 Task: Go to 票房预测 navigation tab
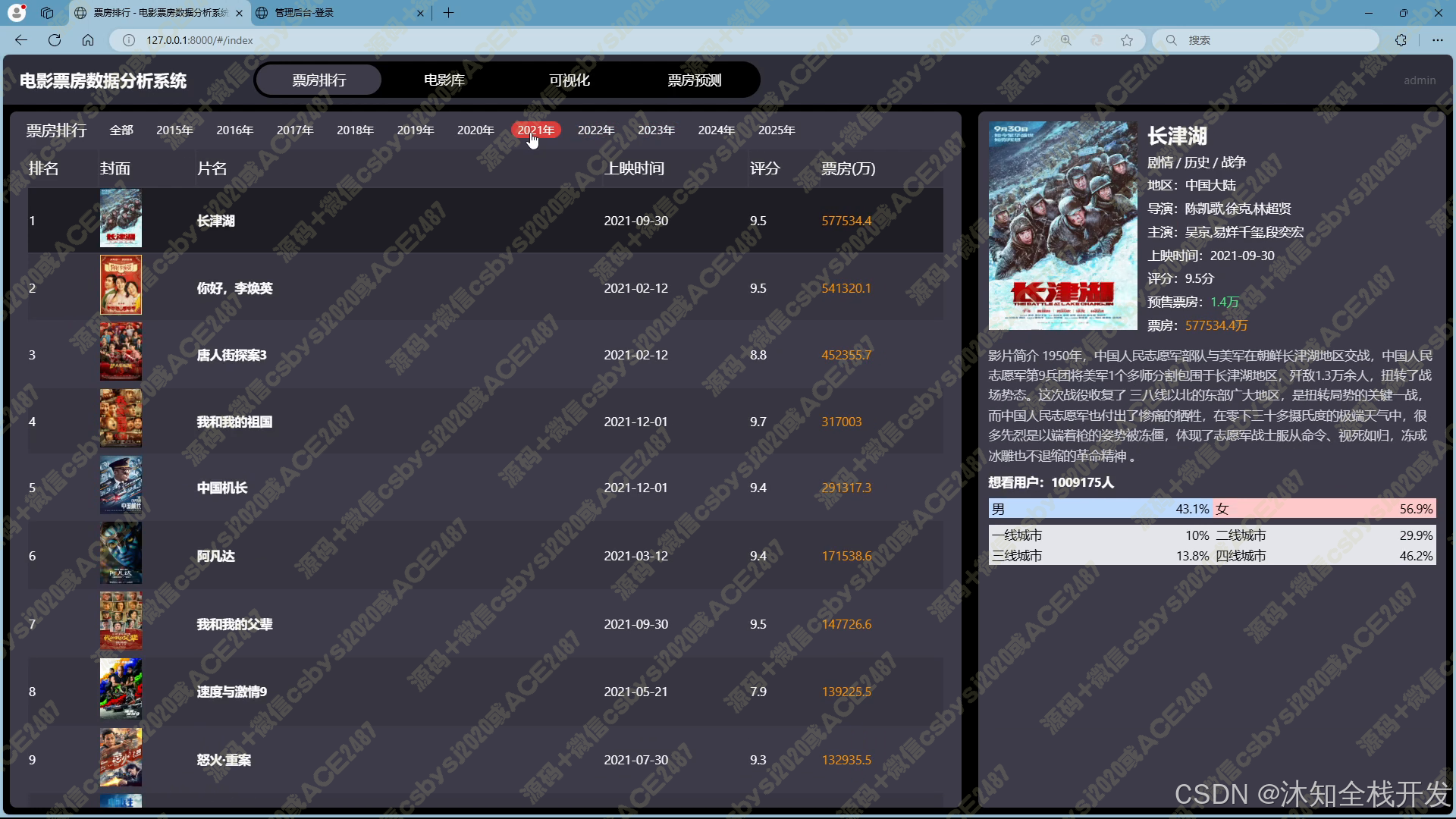[694, 80]
